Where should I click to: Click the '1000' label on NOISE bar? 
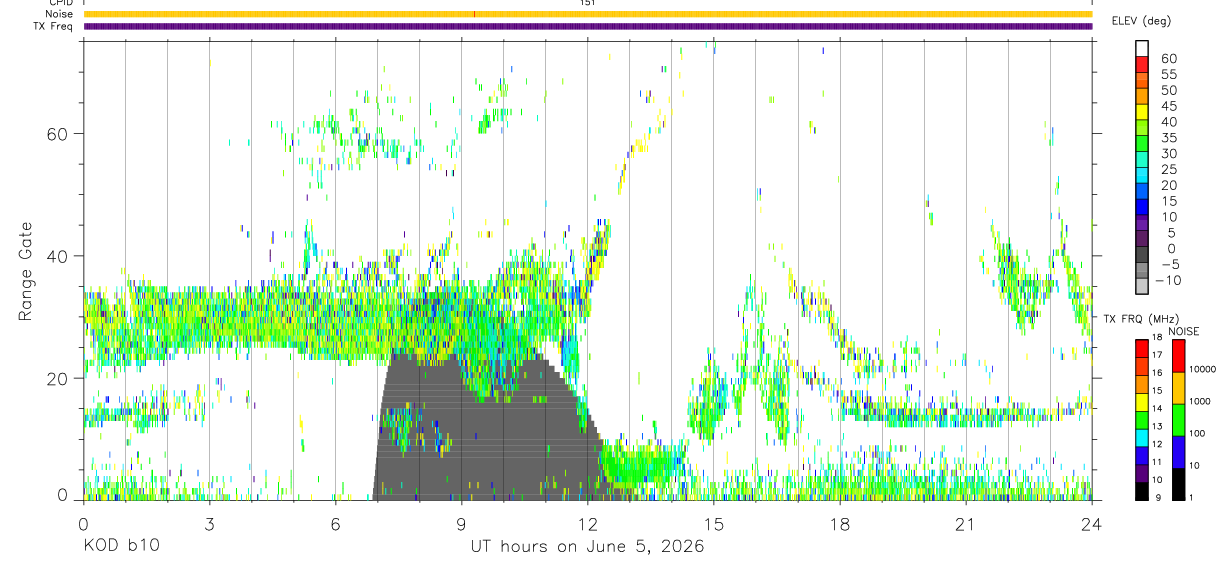[x=1201, y=401]
